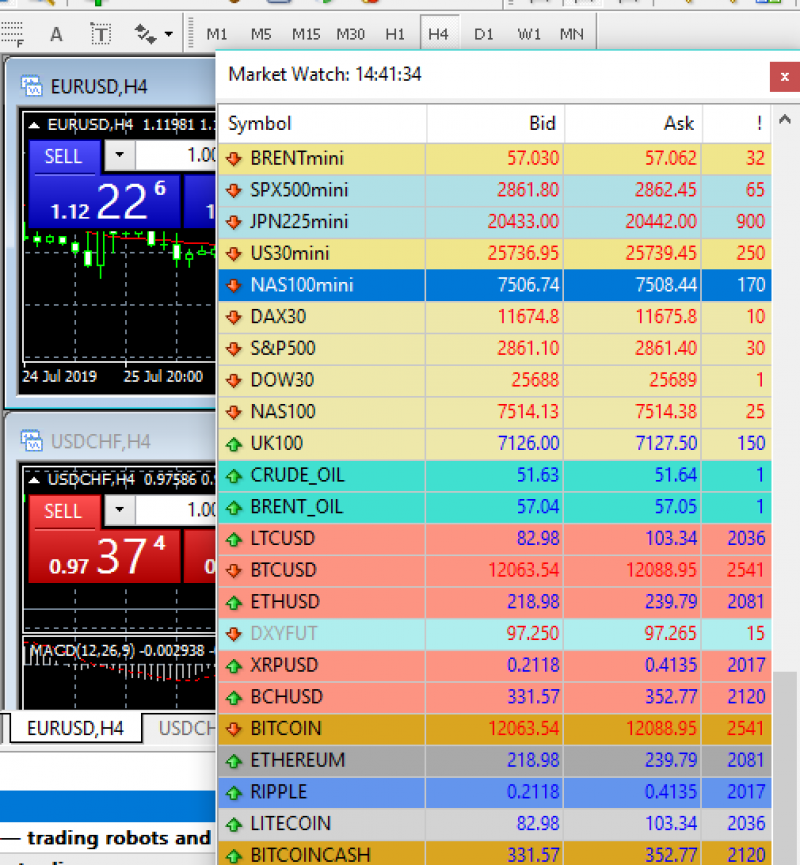Screen dimensions: 800x865
Task: Click the down arrow icon beside DAX30
Action: click(x=234, y=317)
